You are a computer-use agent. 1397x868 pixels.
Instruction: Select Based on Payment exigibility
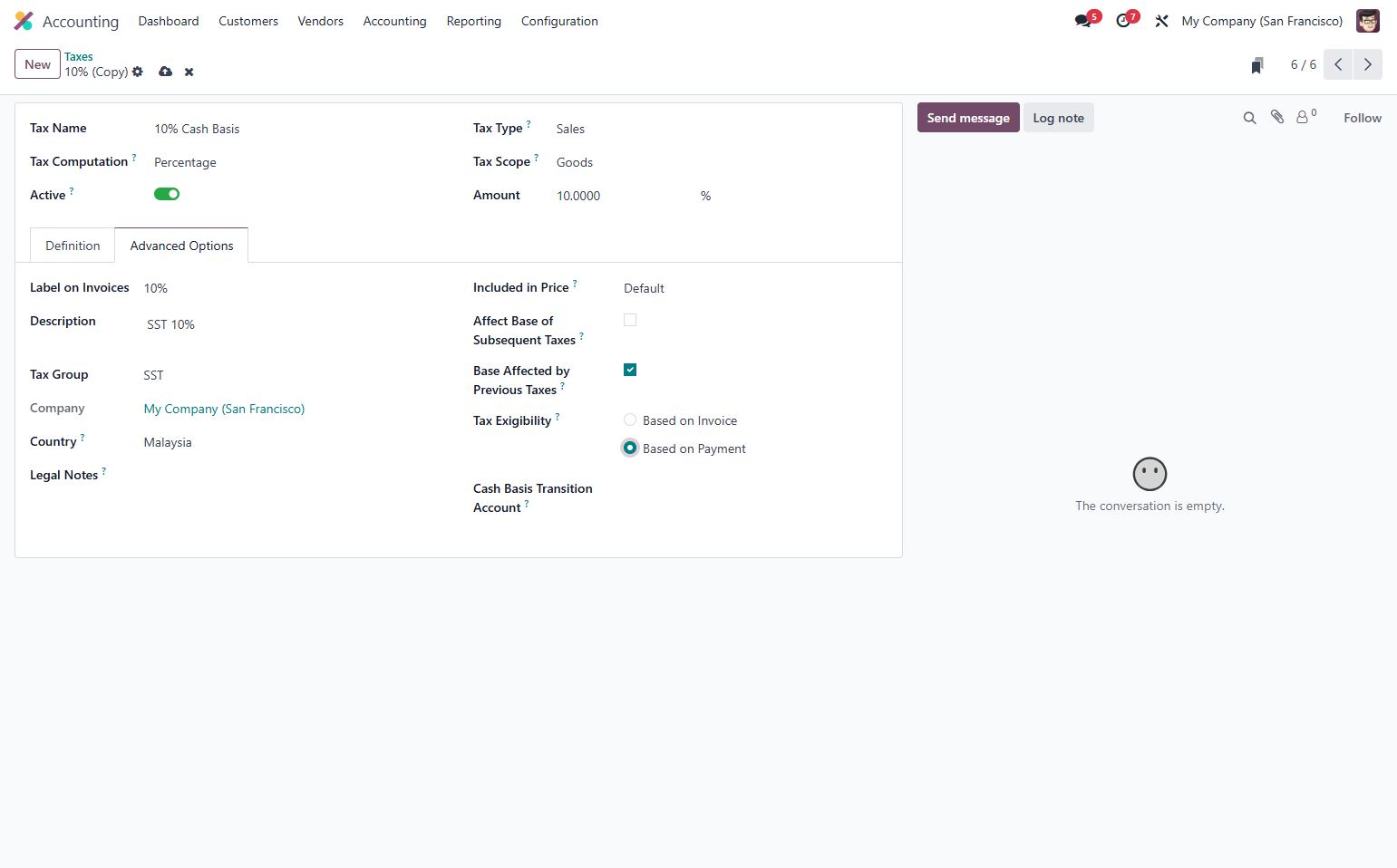630,448
